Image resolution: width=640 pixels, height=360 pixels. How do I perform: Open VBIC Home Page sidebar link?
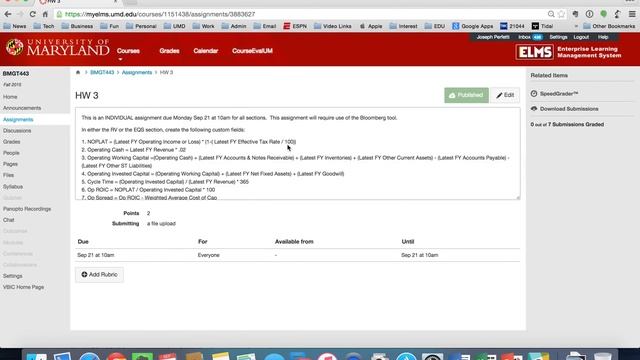click(23, 287)
